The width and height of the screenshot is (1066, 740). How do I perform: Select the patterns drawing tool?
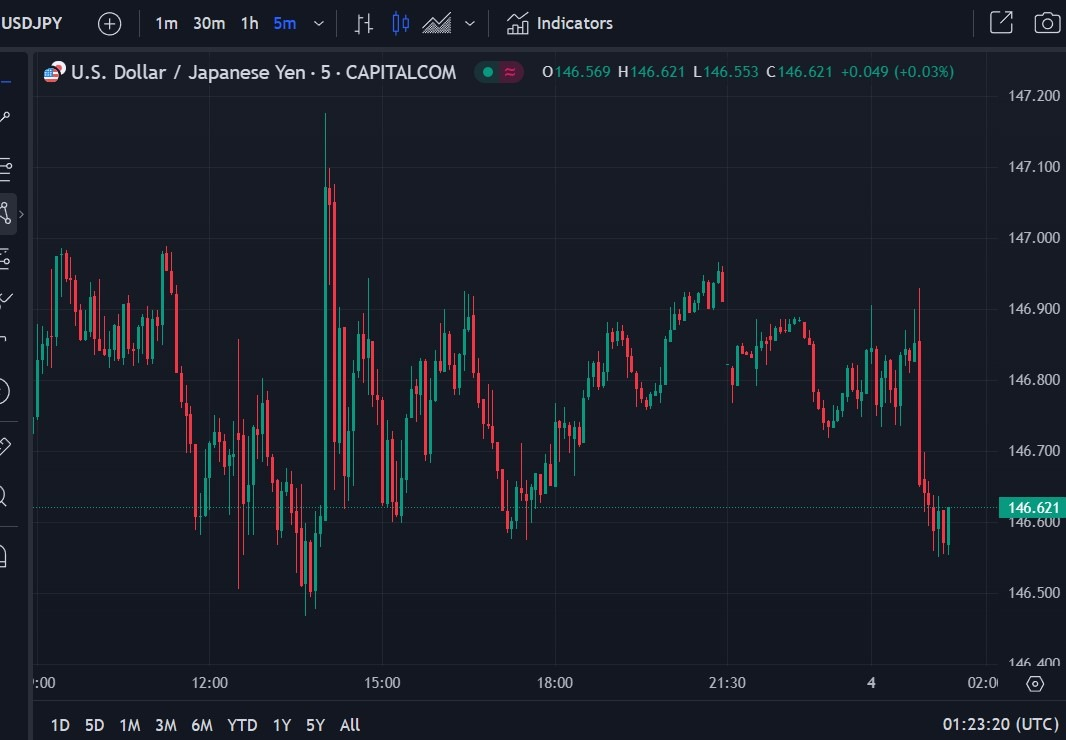[x=5, y=214]
